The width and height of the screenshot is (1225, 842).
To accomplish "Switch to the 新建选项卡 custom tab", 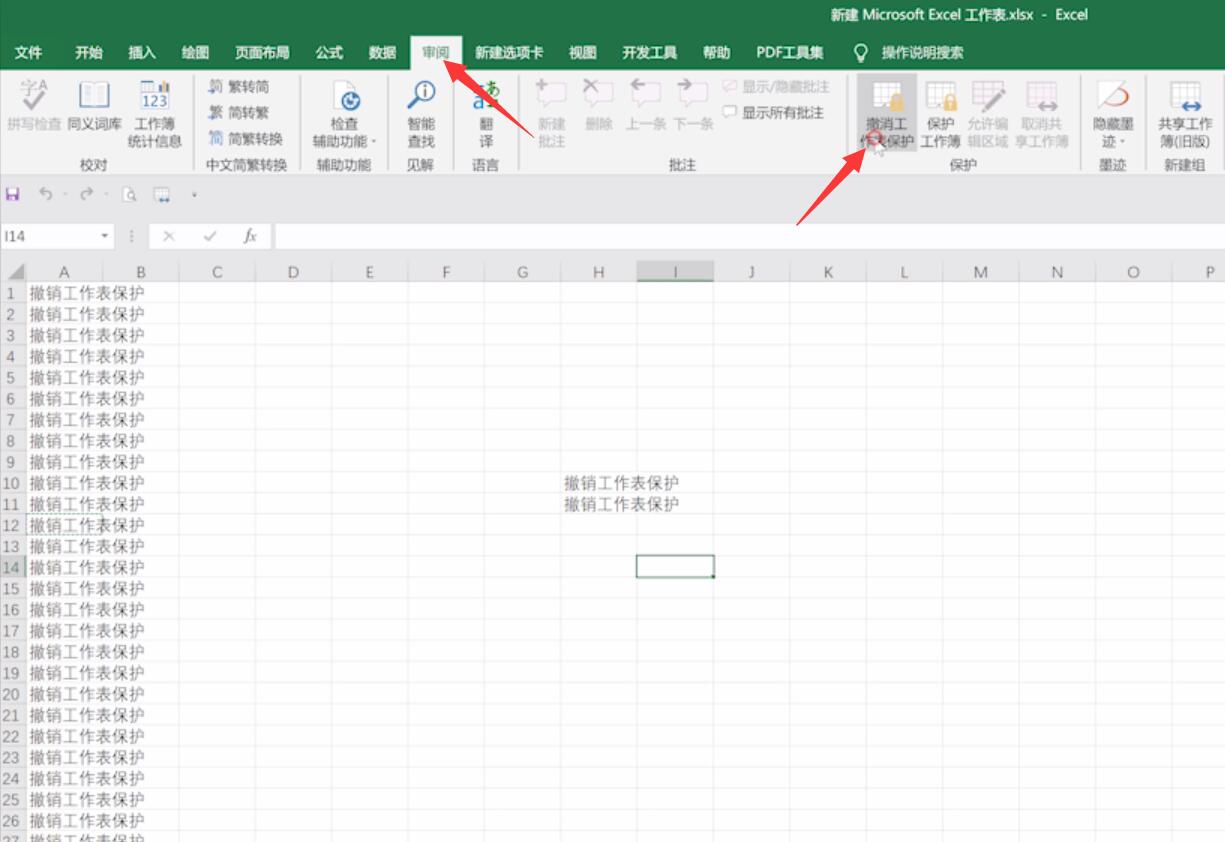I will [509, 52].
